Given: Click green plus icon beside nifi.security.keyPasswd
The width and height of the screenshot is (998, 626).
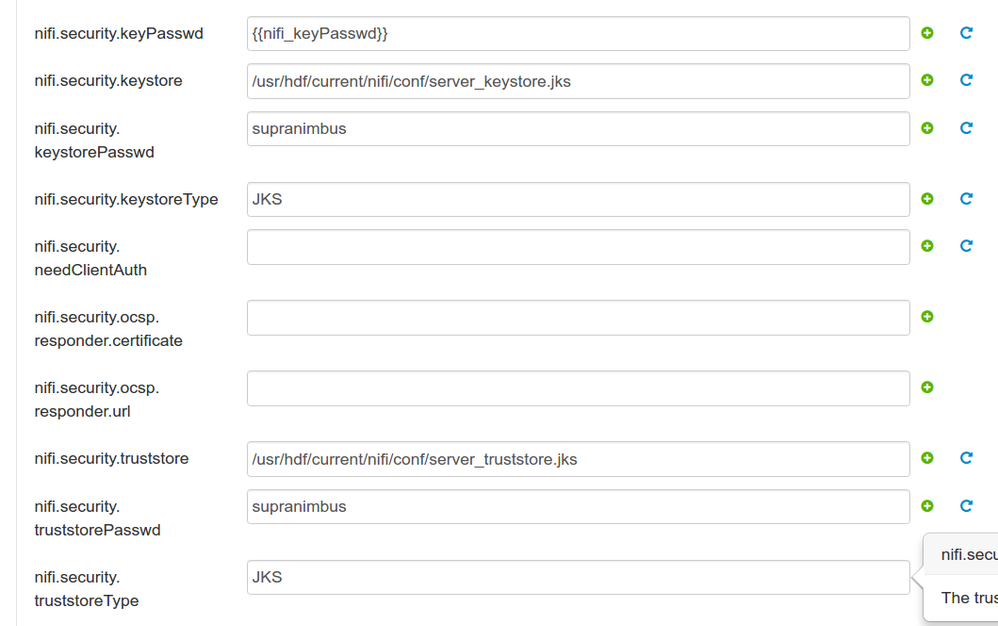Looking at the screenshot, I should point(927,33).
